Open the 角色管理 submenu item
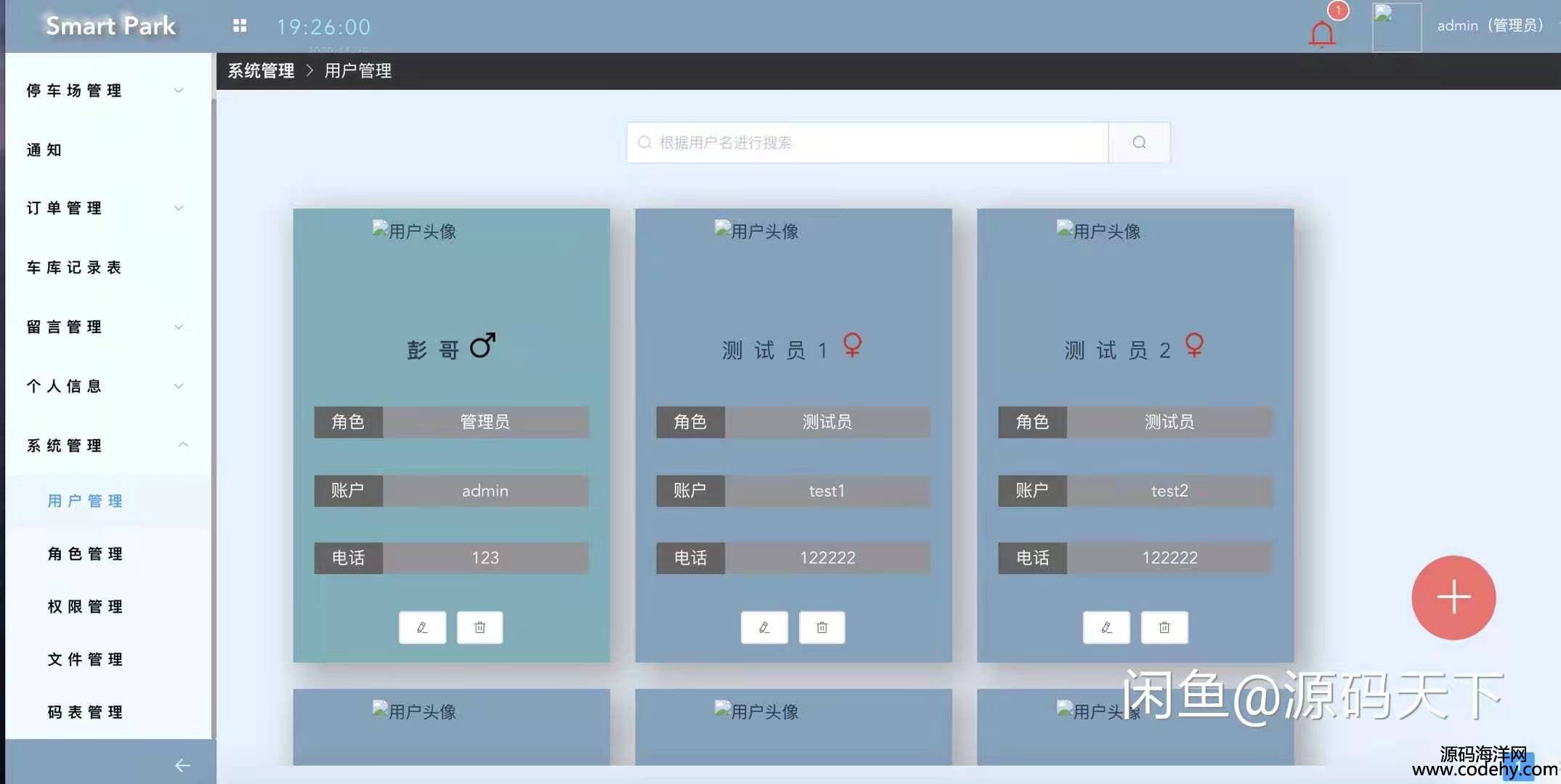This screenshot has width=1561, height=784. coord(85,554)
